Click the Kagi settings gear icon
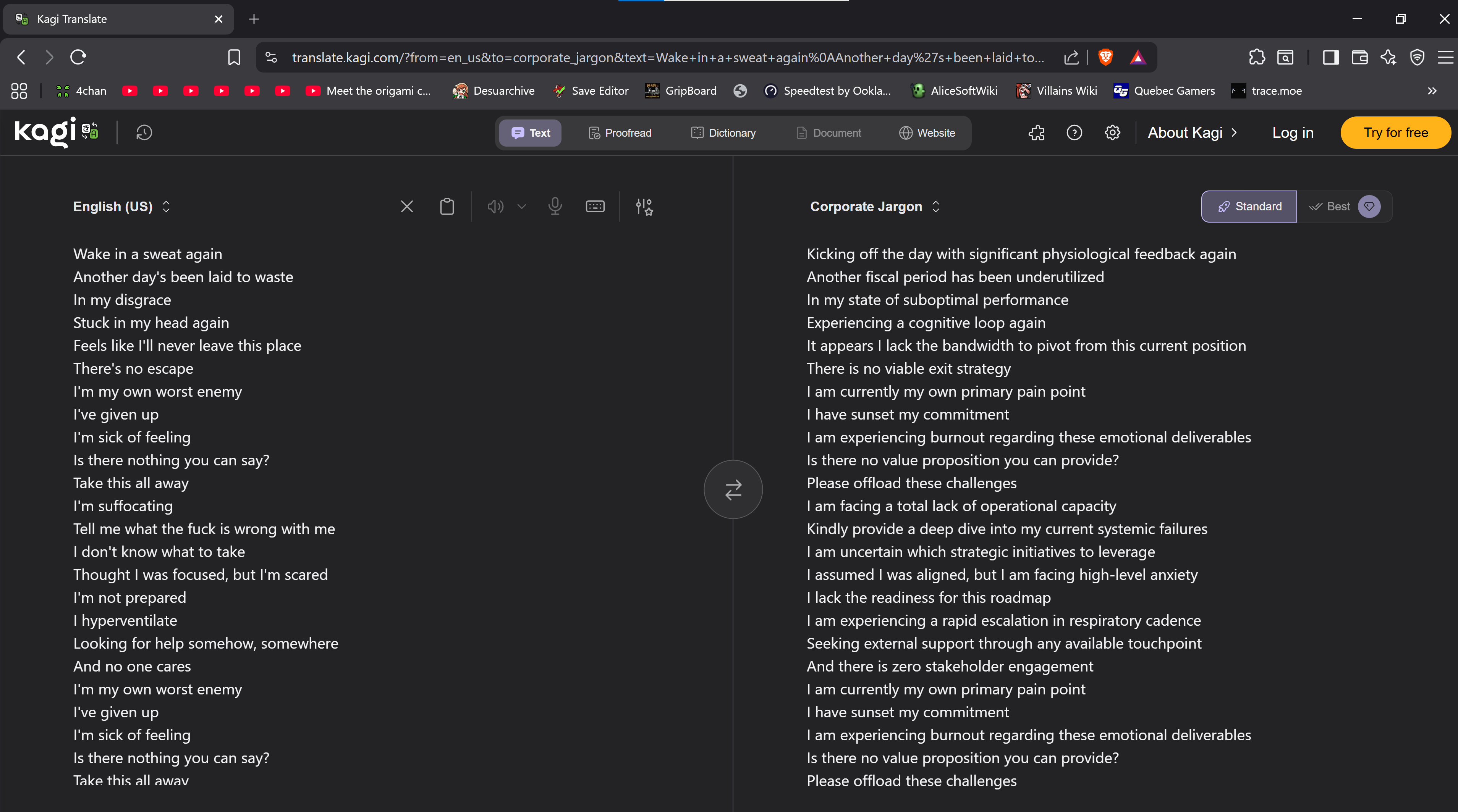The image size is (1458, 812). coord(1112,132)
